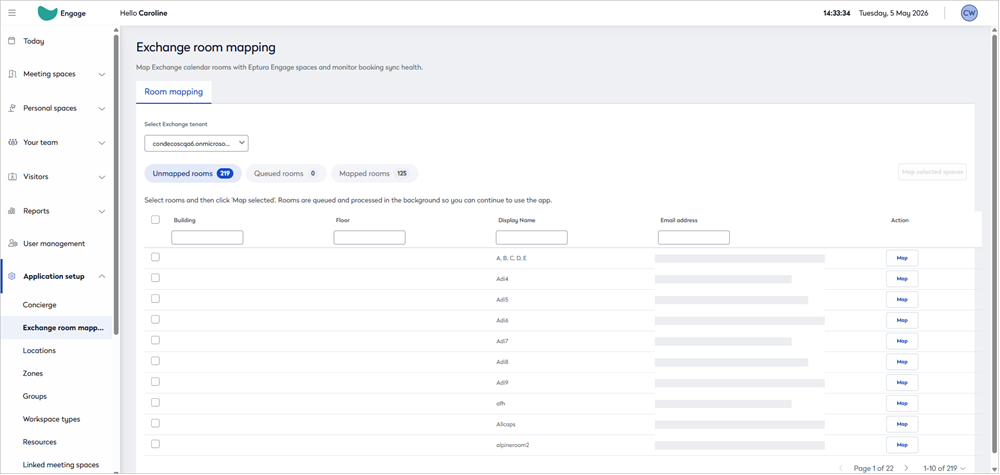The height and width of the screenshot is (475, 1000).
Task: Open Locations in the sidebar
Action: pos(39,351)
